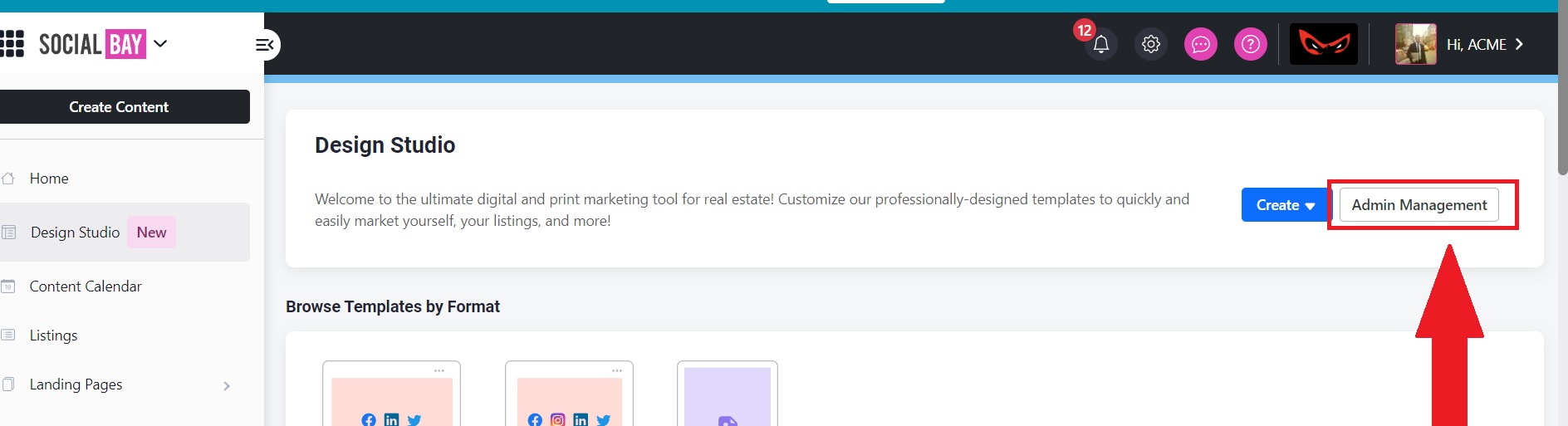Expand the Hi, ACME account menu
1568x426 pixels.
point(1518,44)
